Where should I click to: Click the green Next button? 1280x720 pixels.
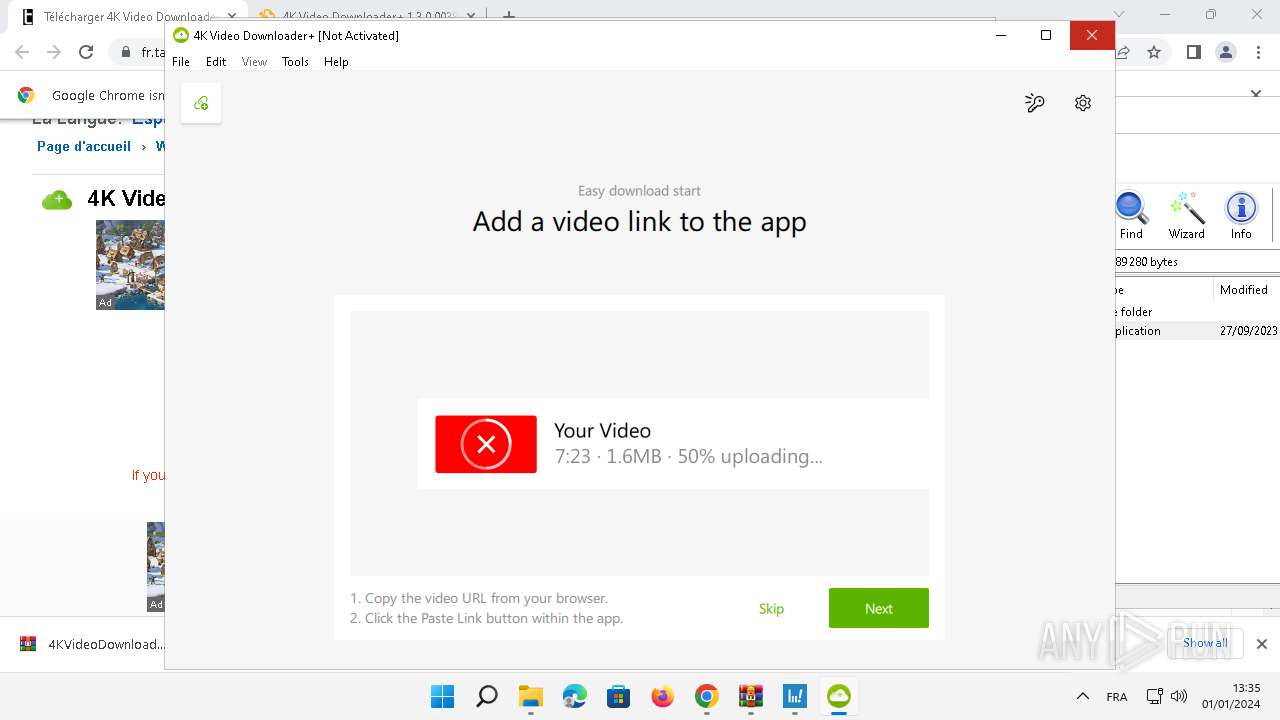(x=879, y=608)
